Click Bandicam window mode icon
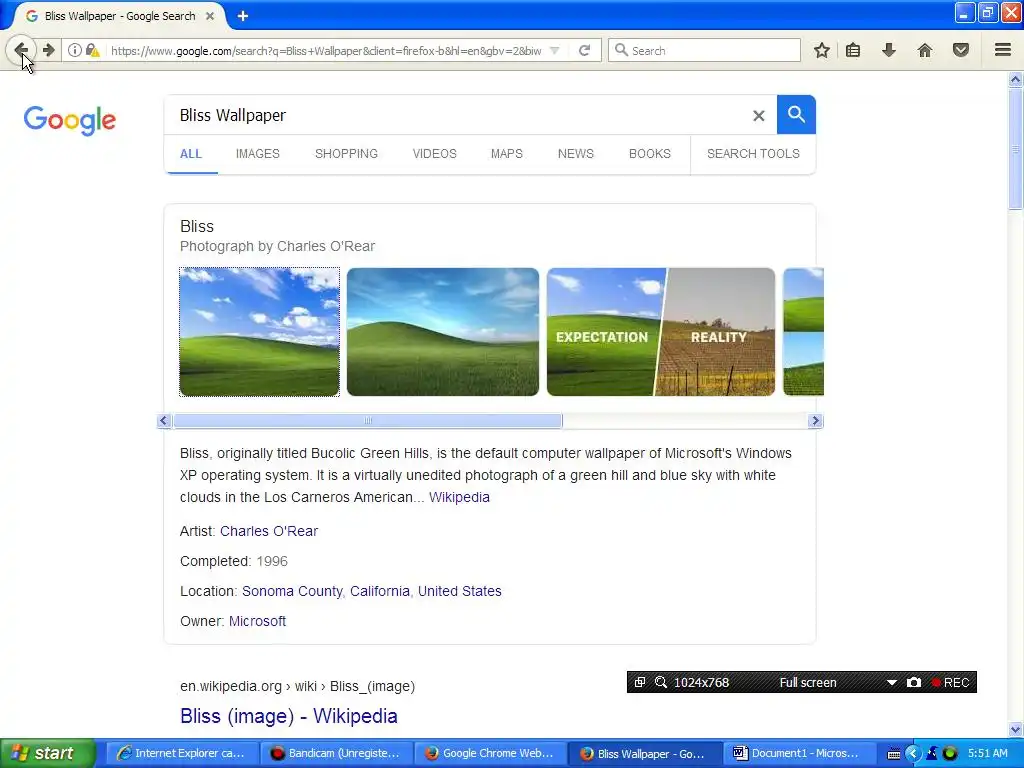The height and width of the screenshot is (768, 1024). (x=640, y=682)
